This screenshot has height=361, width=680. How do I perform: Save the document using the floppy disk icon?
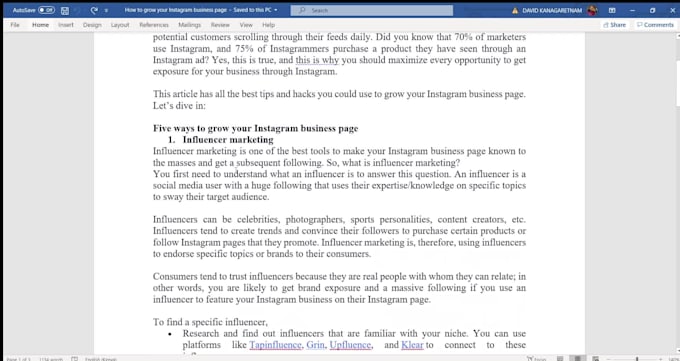tap(65, 10)
